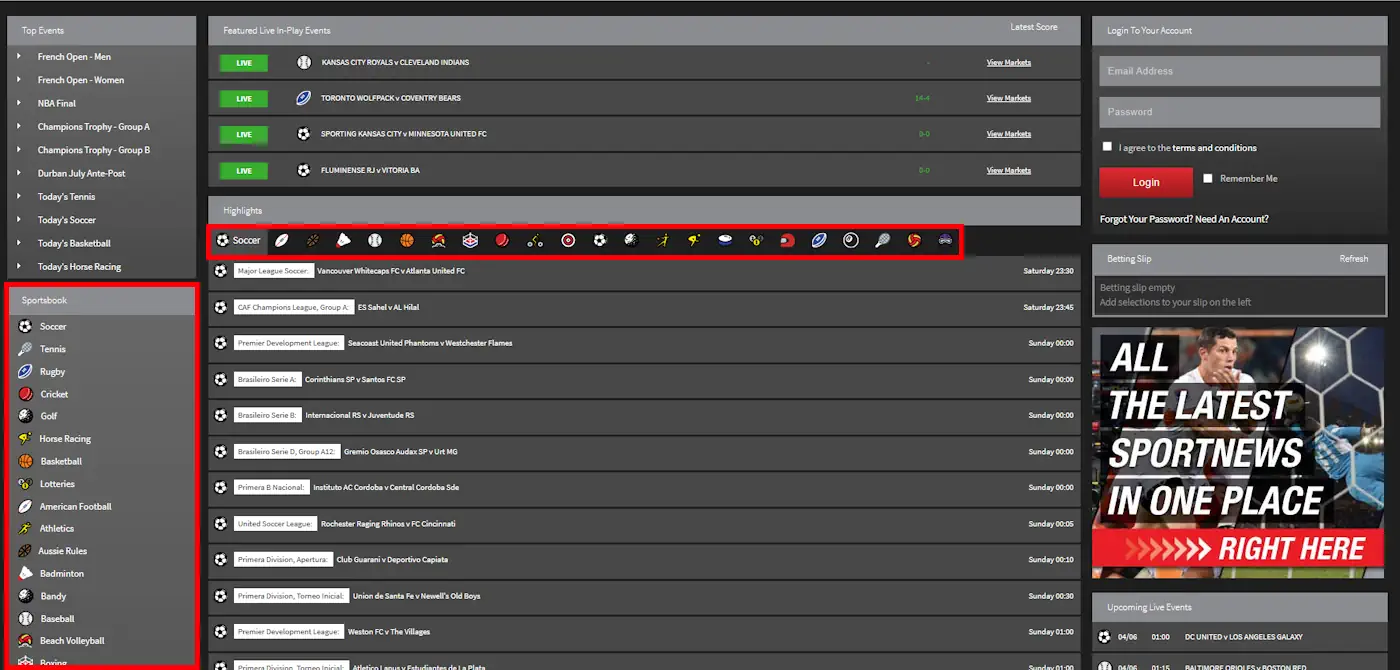Enable the Remember Me option

tap(1208, 178)
